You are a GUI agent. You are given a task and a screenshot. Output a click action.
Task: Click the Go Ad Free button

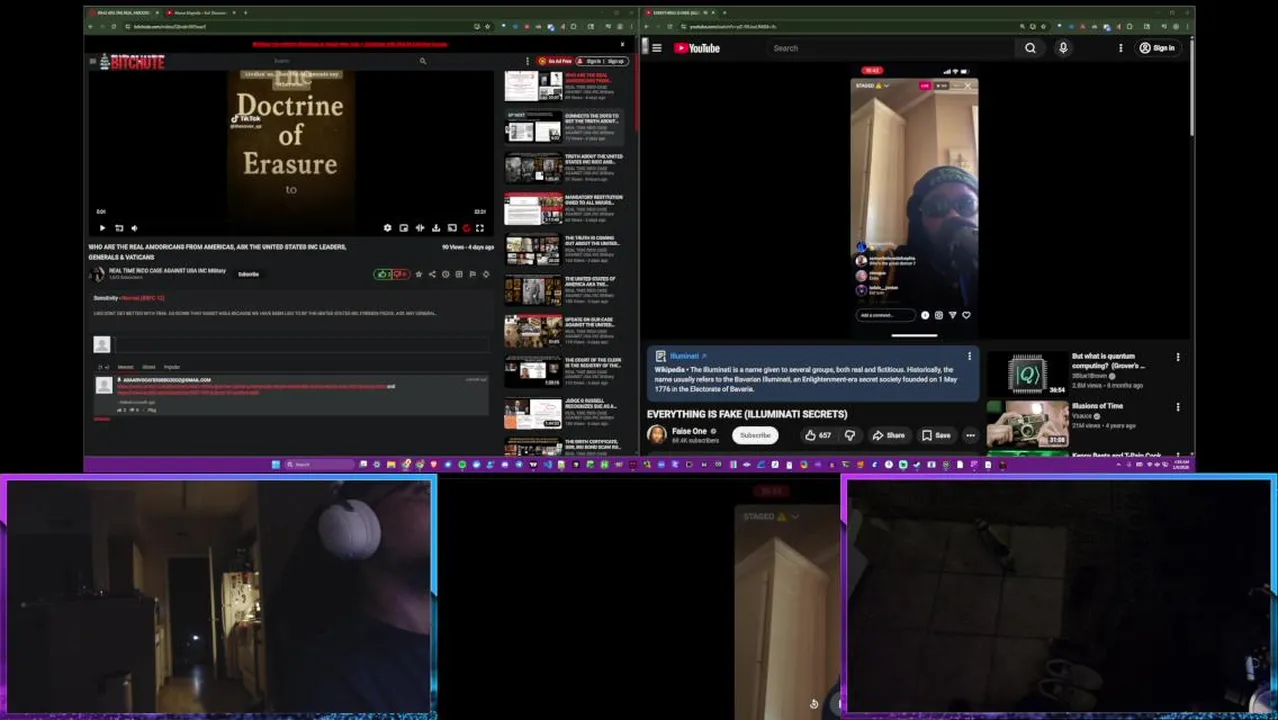556,61
